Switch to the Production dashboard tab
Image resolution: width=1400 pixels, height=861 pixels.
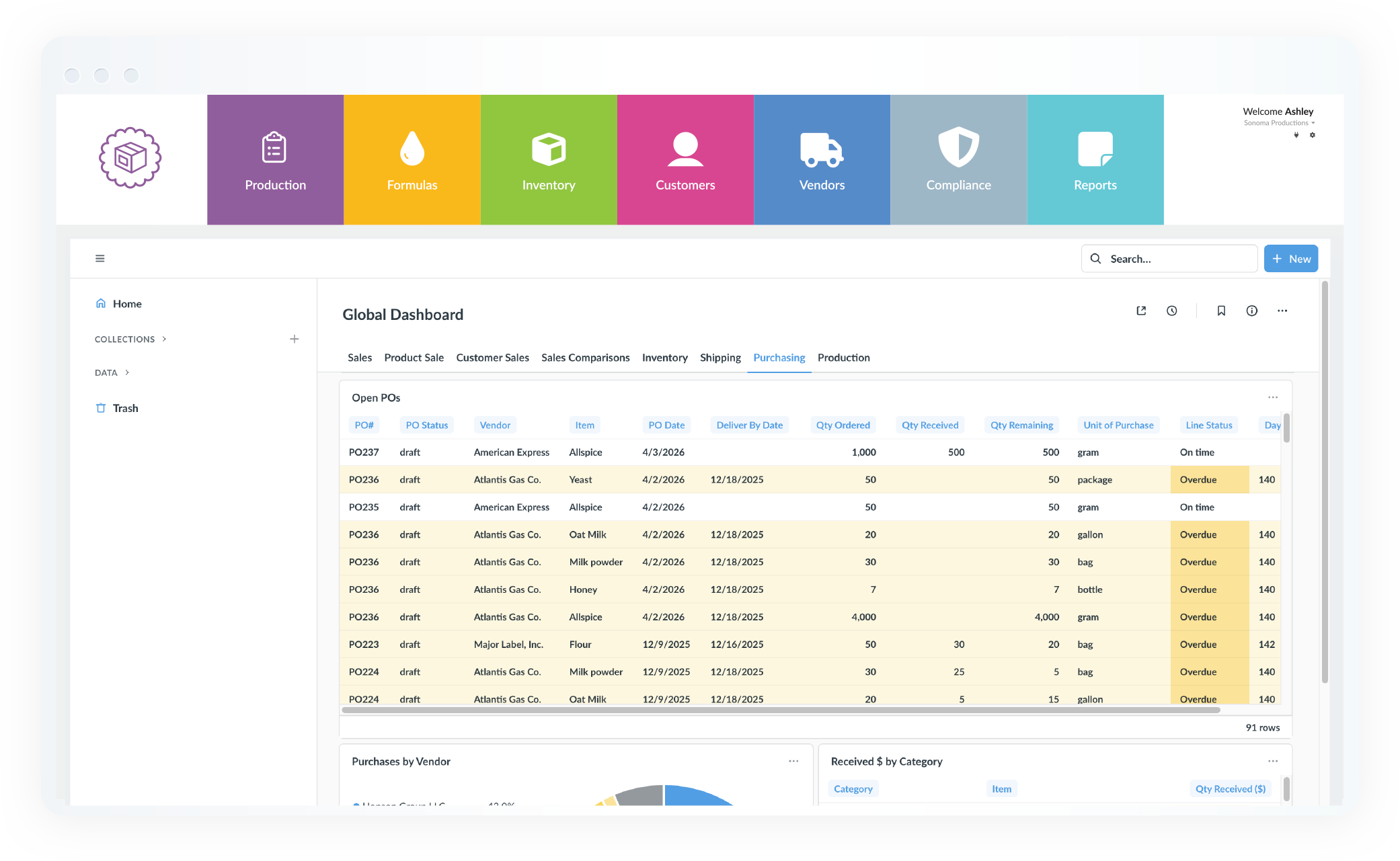(844, 358)
